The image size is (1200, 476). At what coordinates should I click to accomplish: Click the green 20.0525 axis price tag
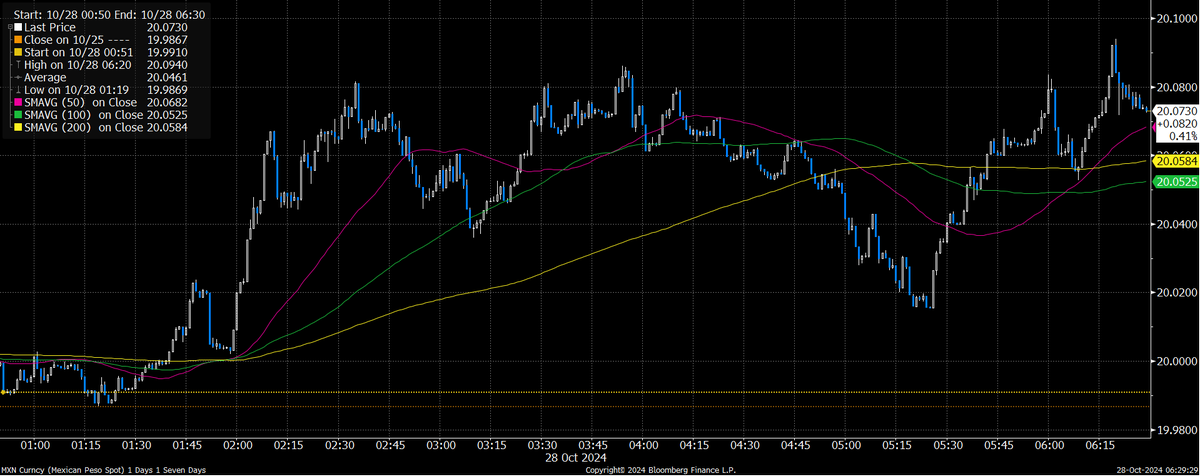(x=1177, y=181)
